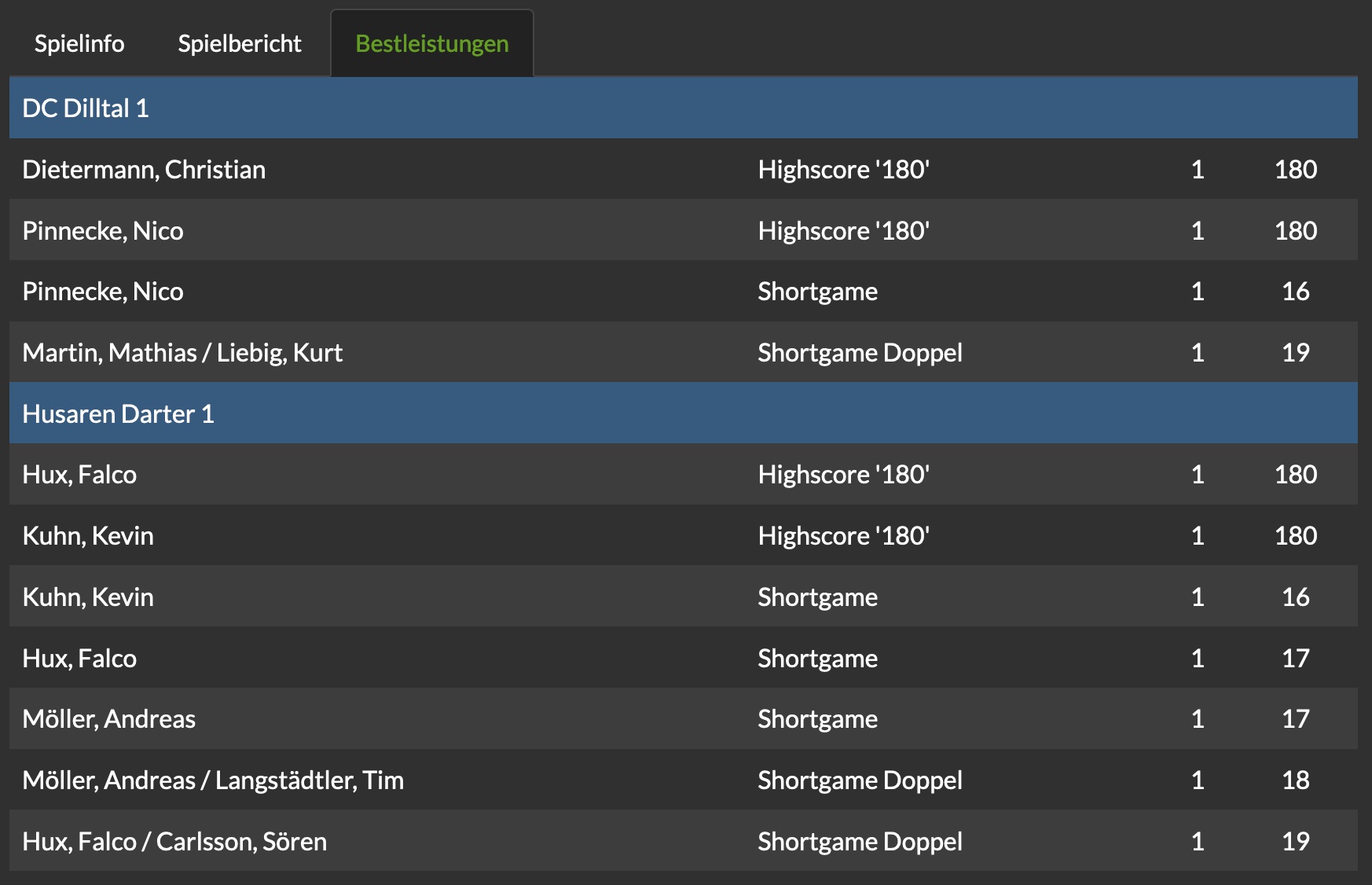
Task: Click Kuhn, Kevin in the Highscore '180' row
Action: 88,536
